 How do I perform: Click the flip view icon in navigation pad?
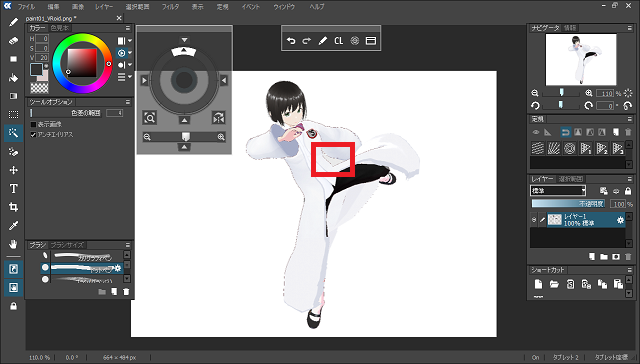tap(218, 118)
